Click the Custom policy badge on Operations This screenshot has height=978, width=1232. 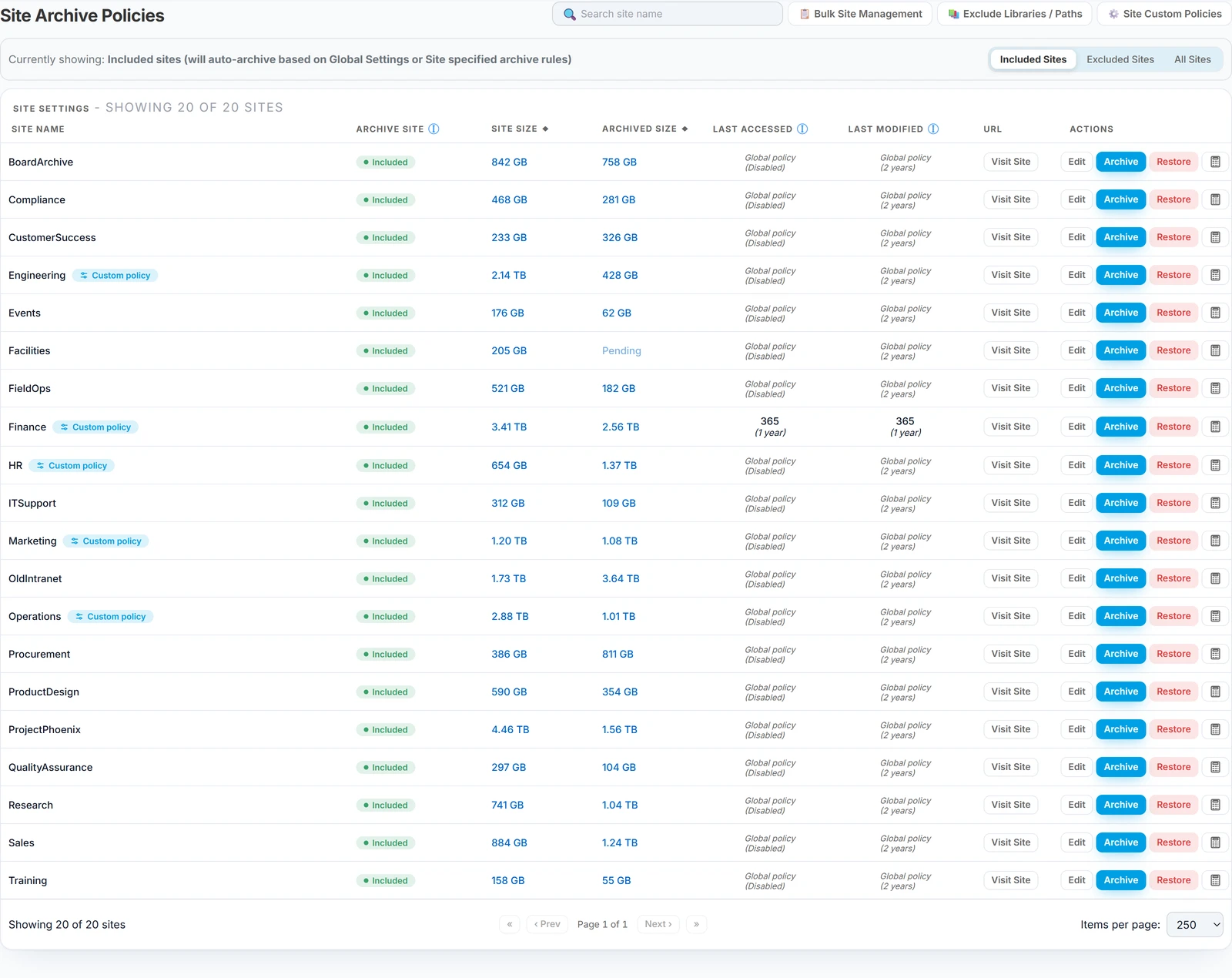coord(110,616)
